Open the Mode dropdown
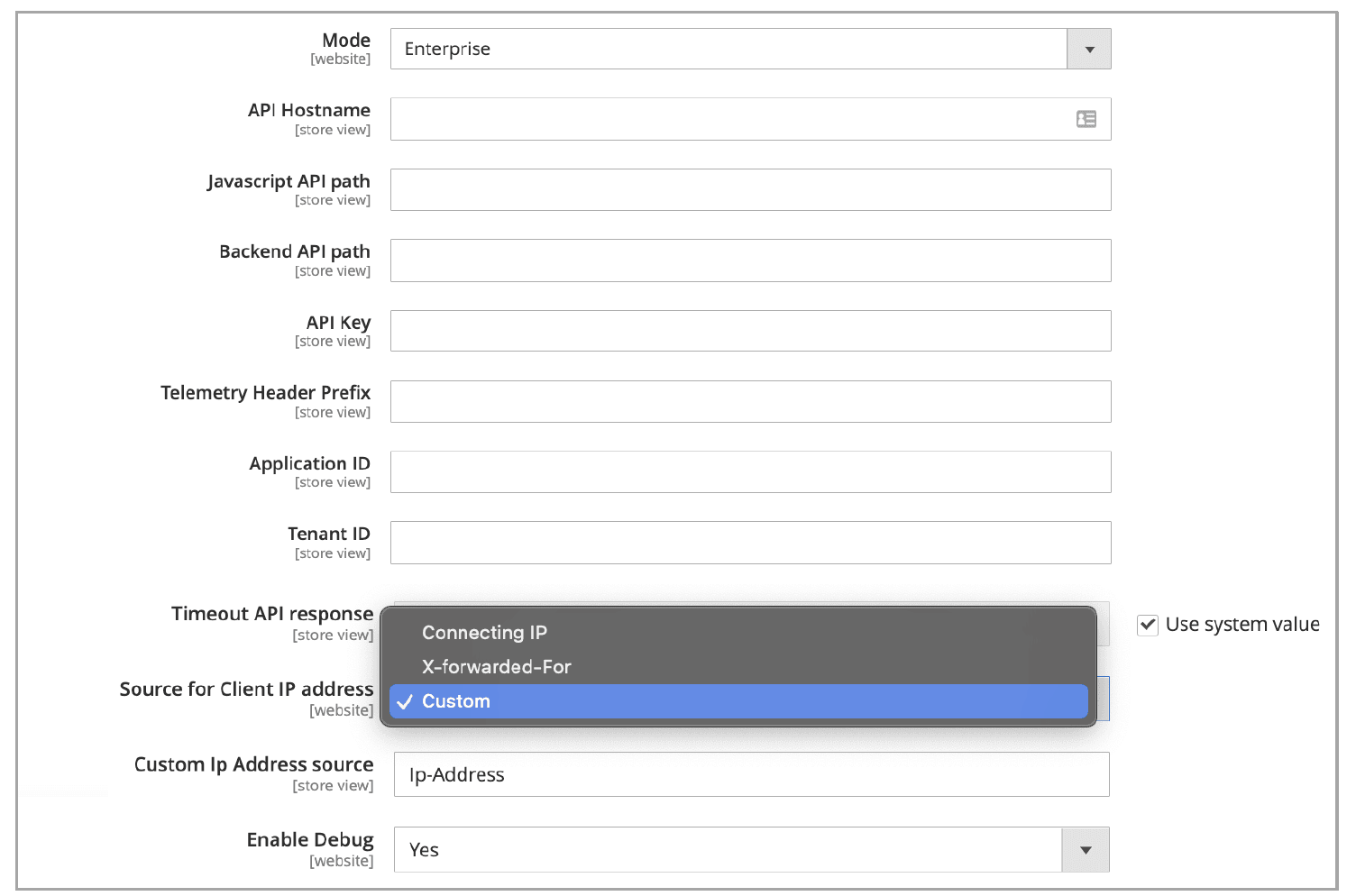Viewport: 1356px width, 896px height. [1088, 49]
